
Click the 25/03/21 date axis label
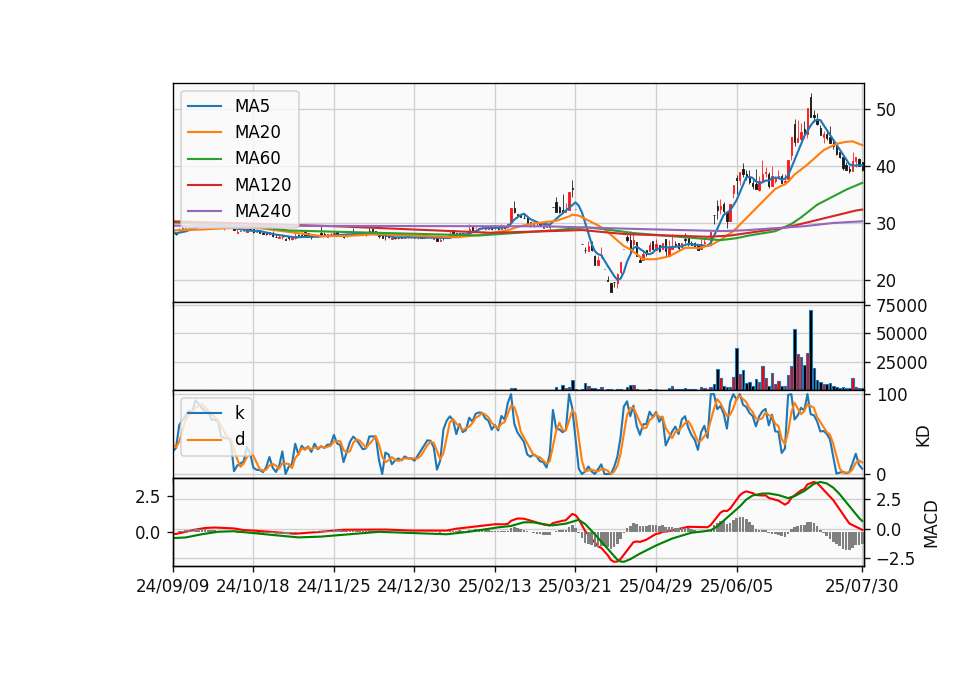tap(575, 586)
